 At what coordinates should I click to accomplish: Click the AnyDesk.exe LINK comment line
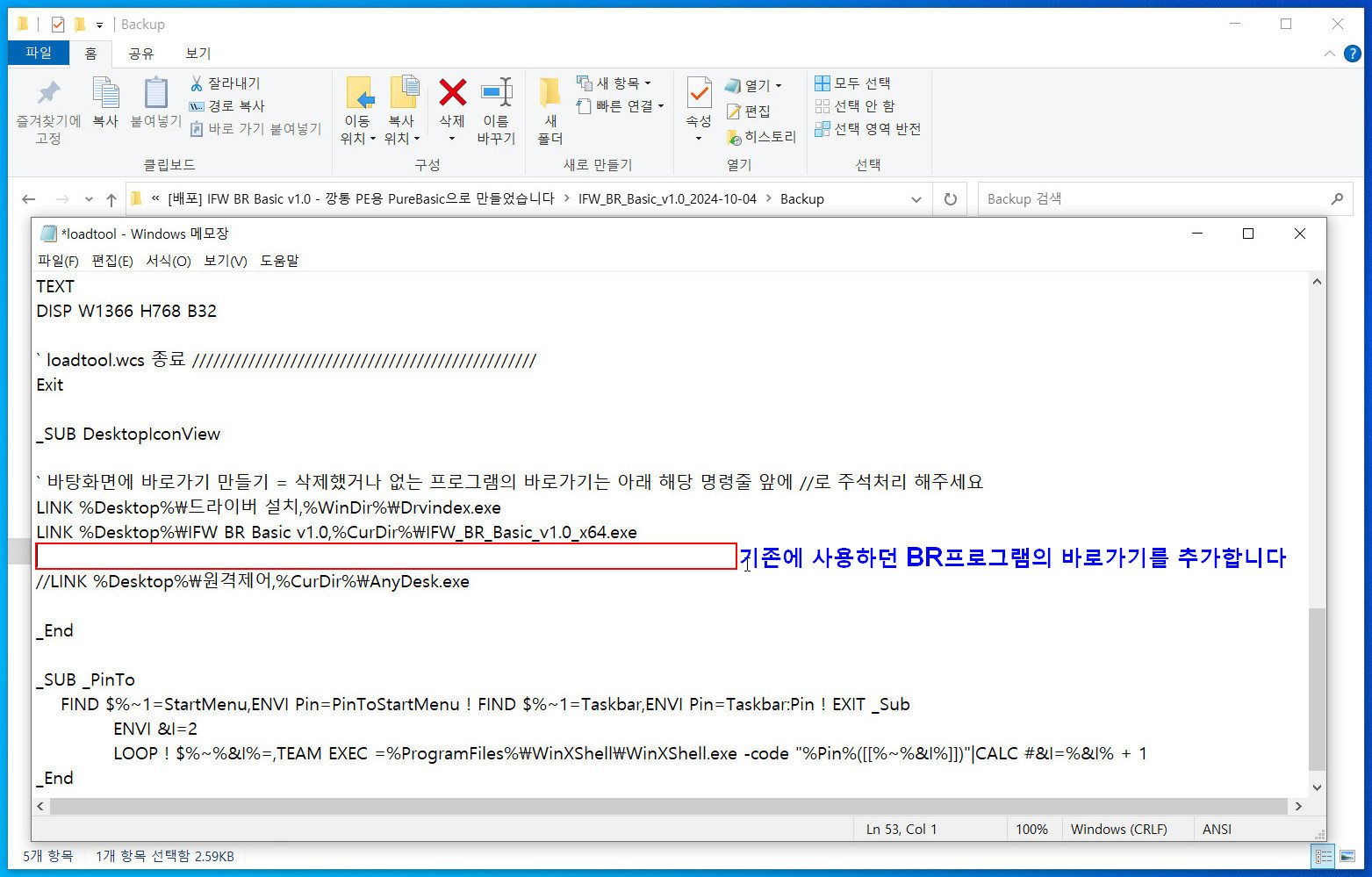253,581
